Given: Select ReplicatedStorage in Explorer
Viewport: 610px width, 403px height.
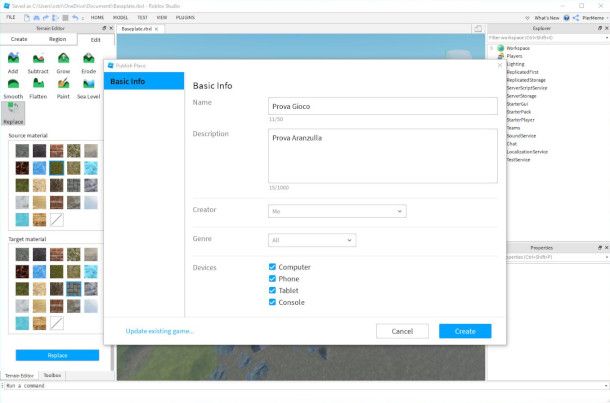Looking at the screenshot, I should coord(526,80).
